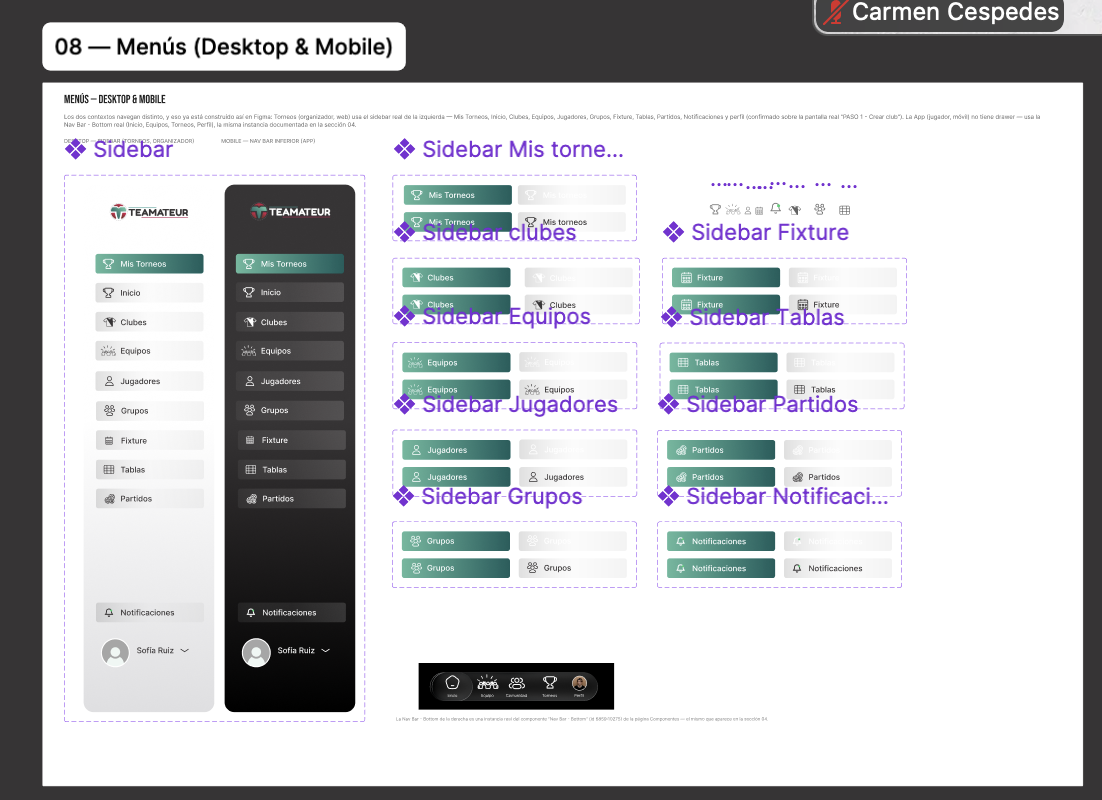Click the gray Jugadores variant with dark label
Viewport: 1102px width, 800px height.
coord(573,477)
